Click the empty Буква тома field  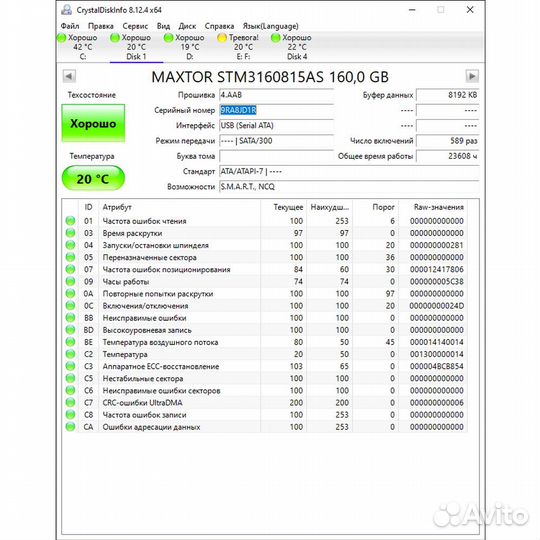tap(276, 156)
